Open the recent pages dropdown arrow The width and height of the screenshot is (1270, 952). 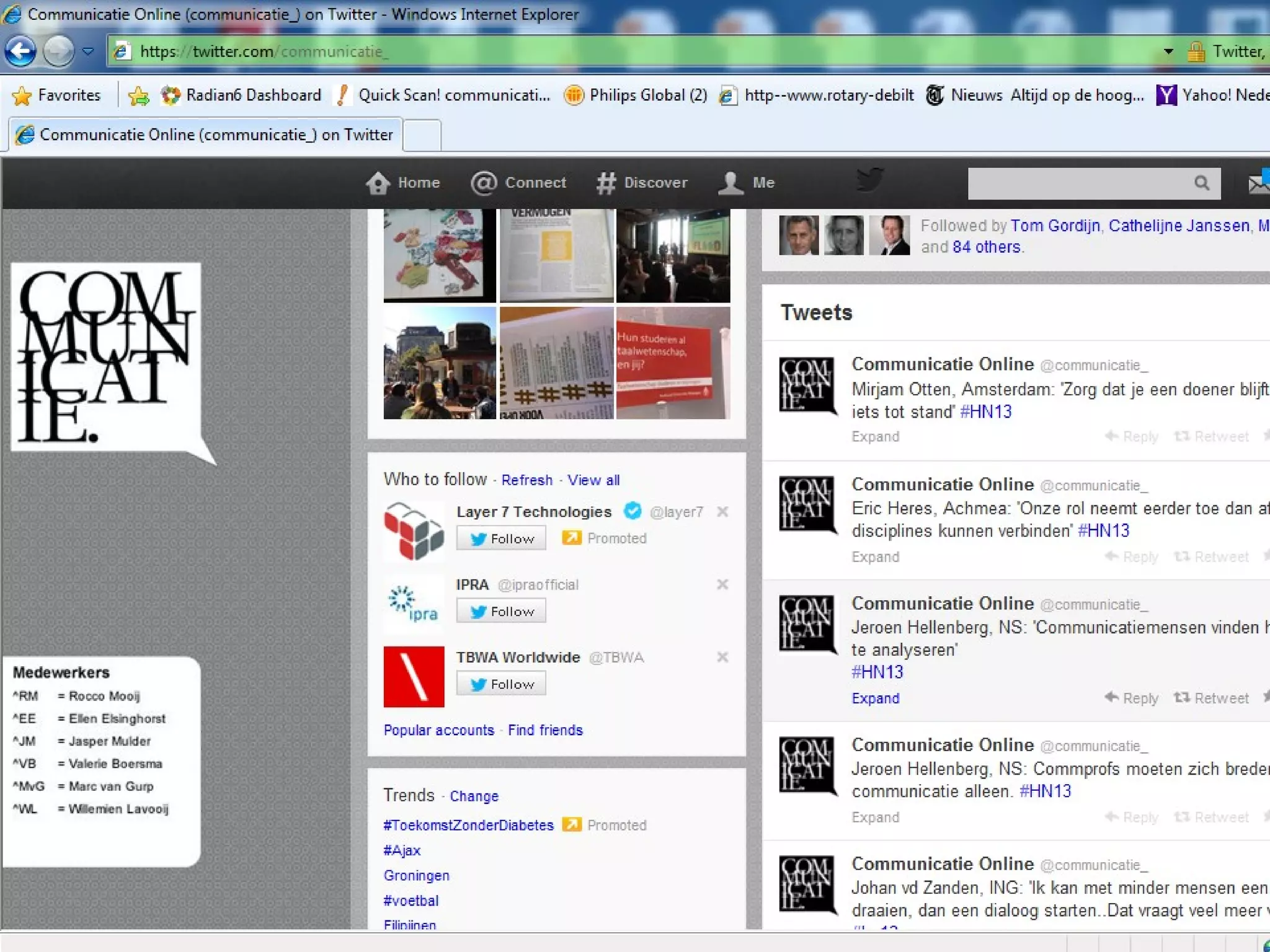[x=88, y=51]
